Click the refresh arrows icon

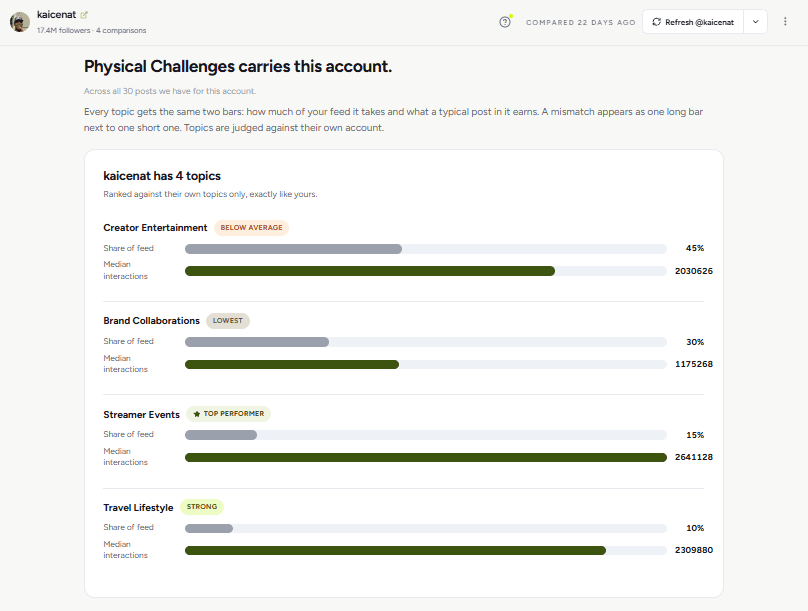click(656, 22)
